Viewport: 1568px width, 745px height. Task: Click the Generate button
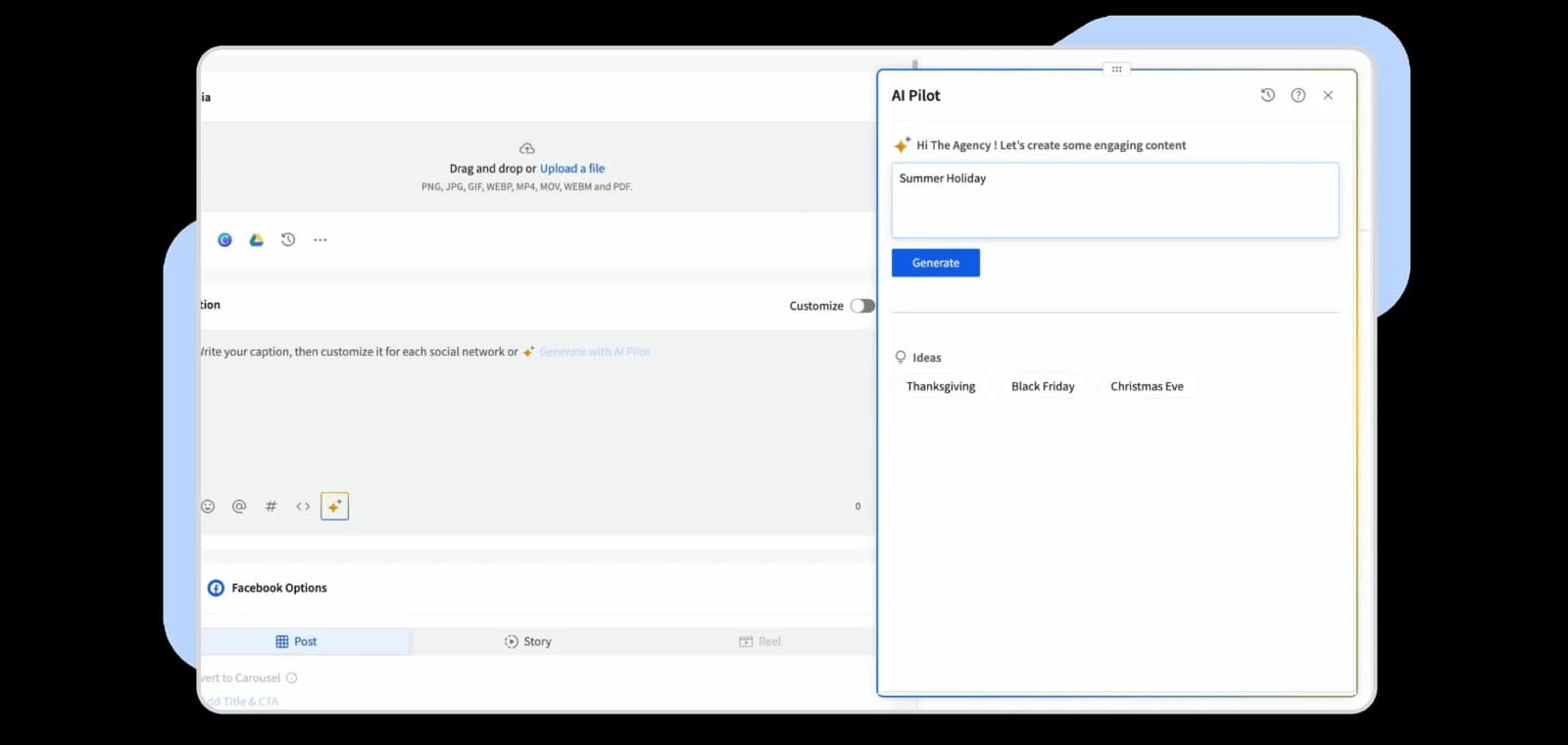(936, 263)
